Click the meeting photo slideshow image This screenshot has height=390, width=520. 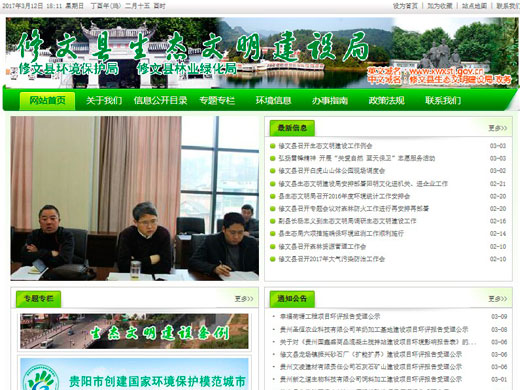(x=135, y=198)
